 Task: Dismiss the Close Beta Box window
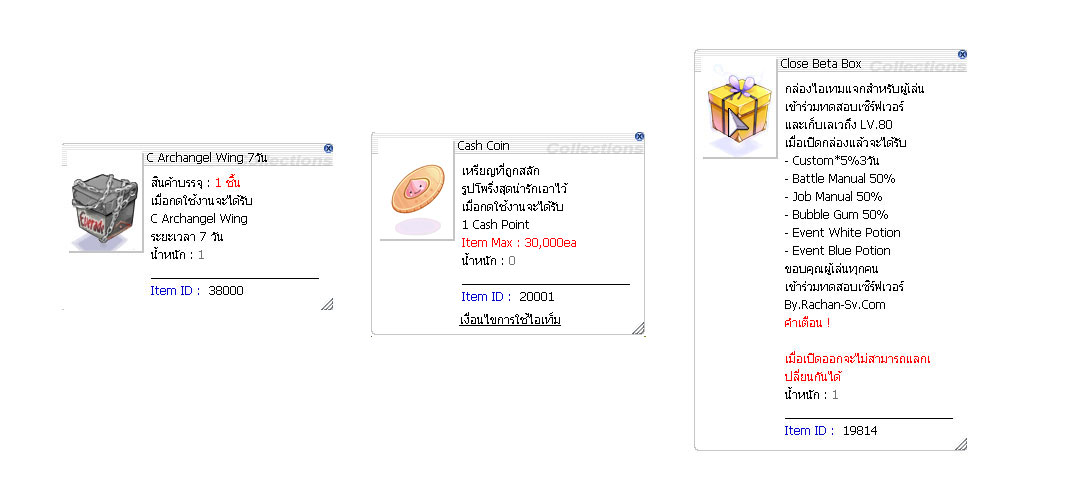961,54
